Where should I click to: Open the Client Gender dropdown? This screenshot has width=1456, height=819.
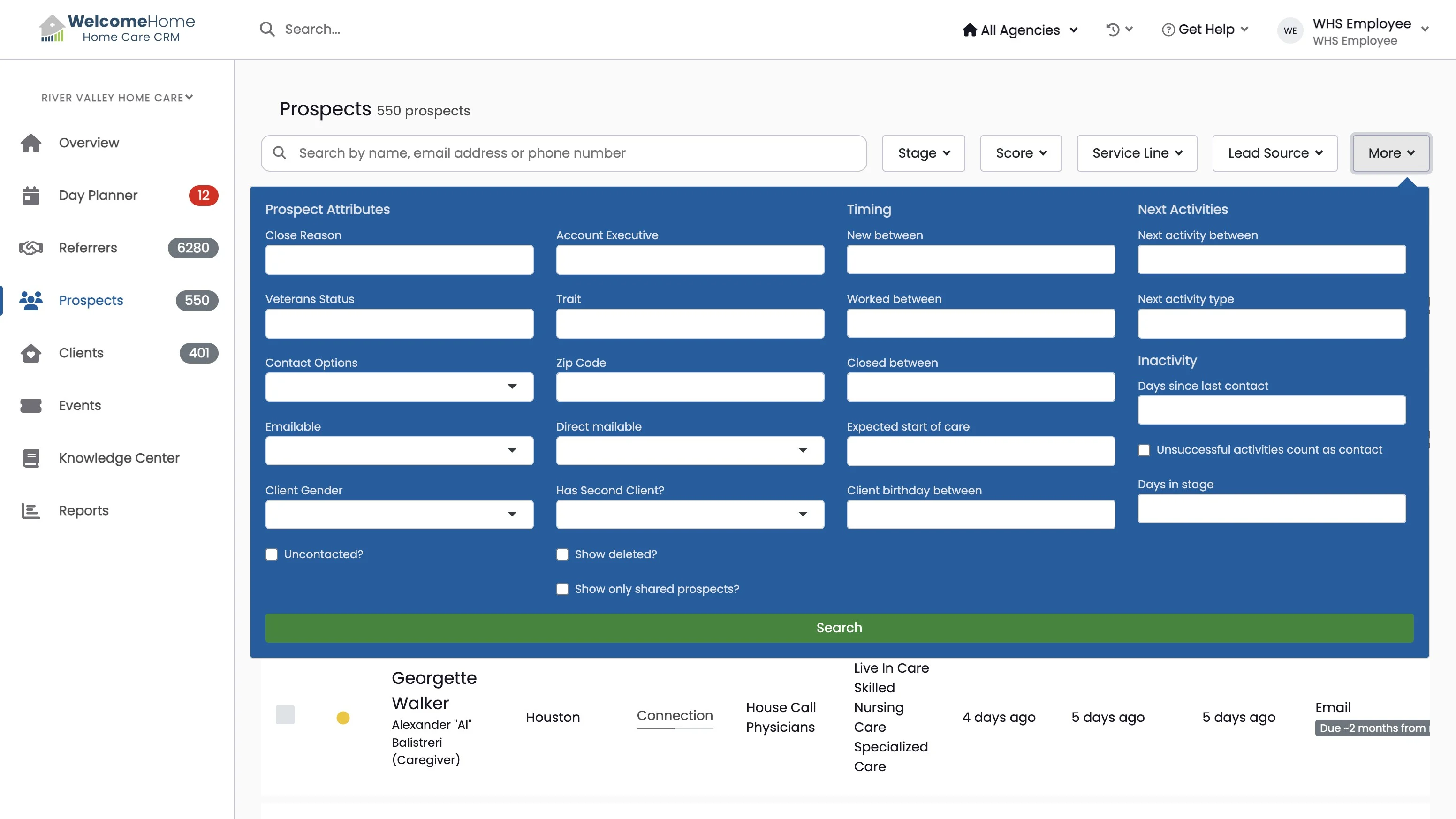pos(399,515)
